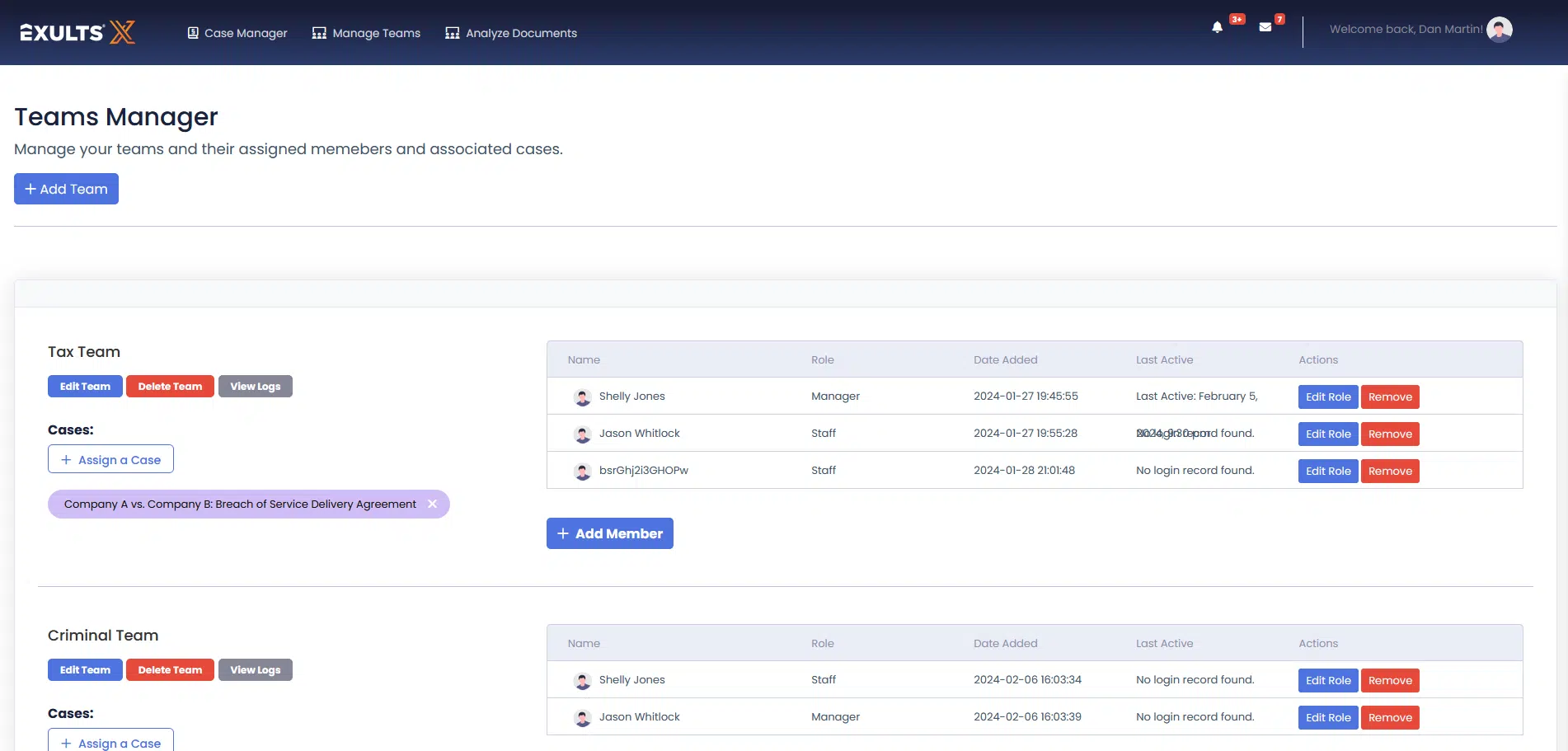Open the Case Manager menu
1568x751 pixels.
tap(237, 33)
